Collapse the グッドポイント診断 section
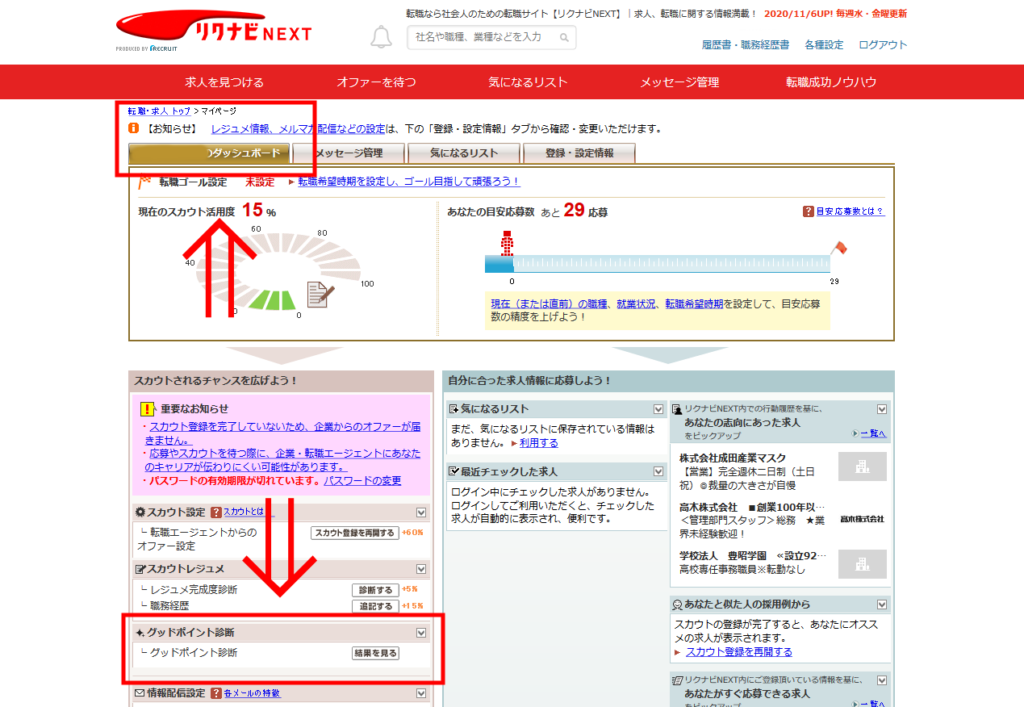 [x=421, y=633]
